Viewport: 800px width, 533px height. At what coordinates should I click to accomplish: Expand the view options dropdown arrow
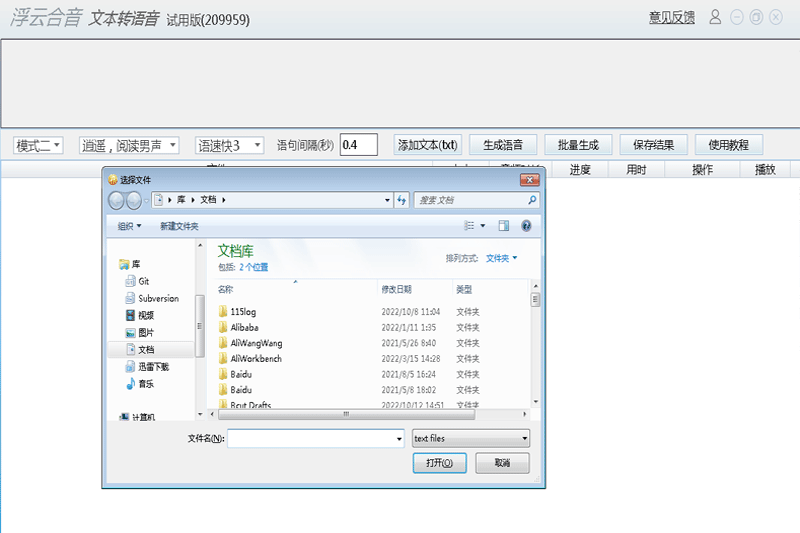click(483, 225)
